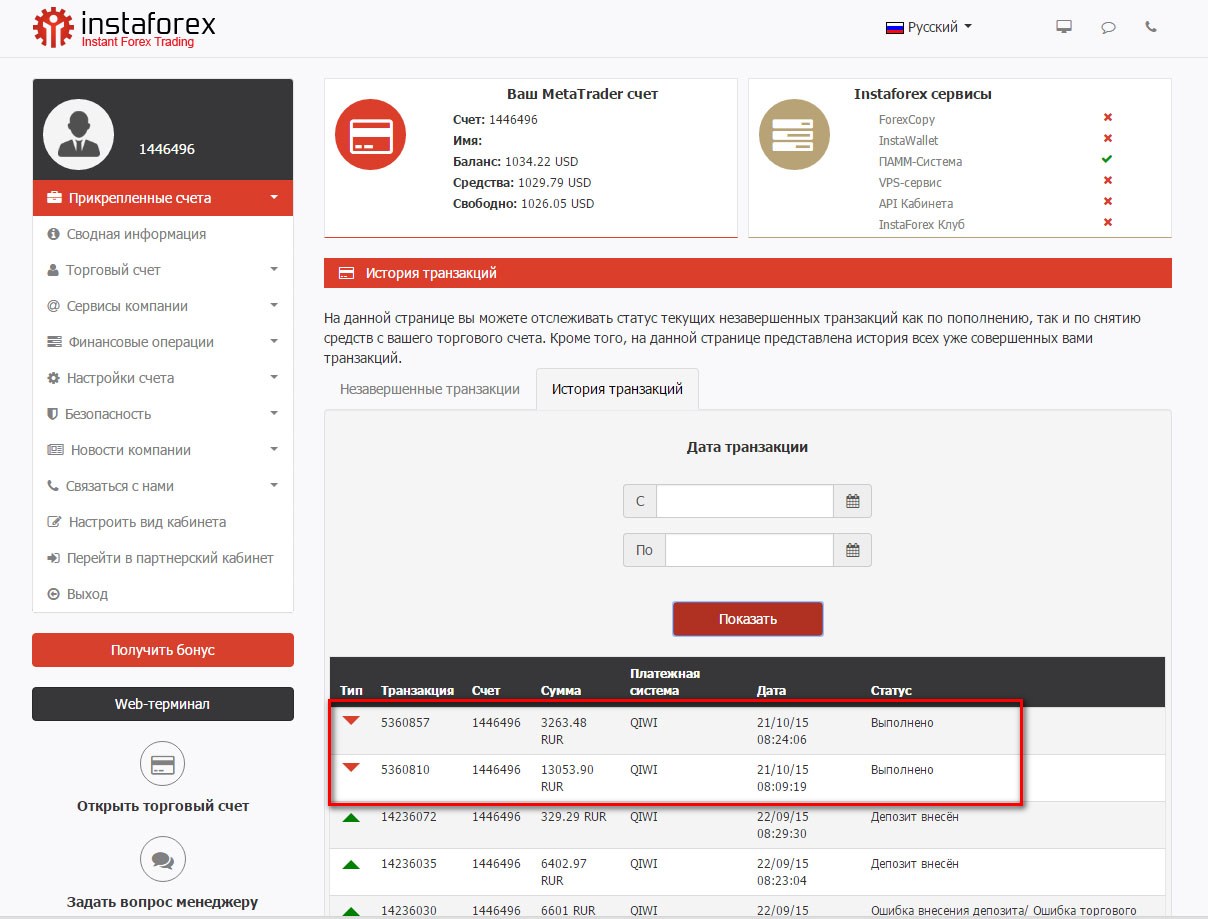
Task: Click red withdrawal arrow of transaction 5360810
Action: click(351, 768)
